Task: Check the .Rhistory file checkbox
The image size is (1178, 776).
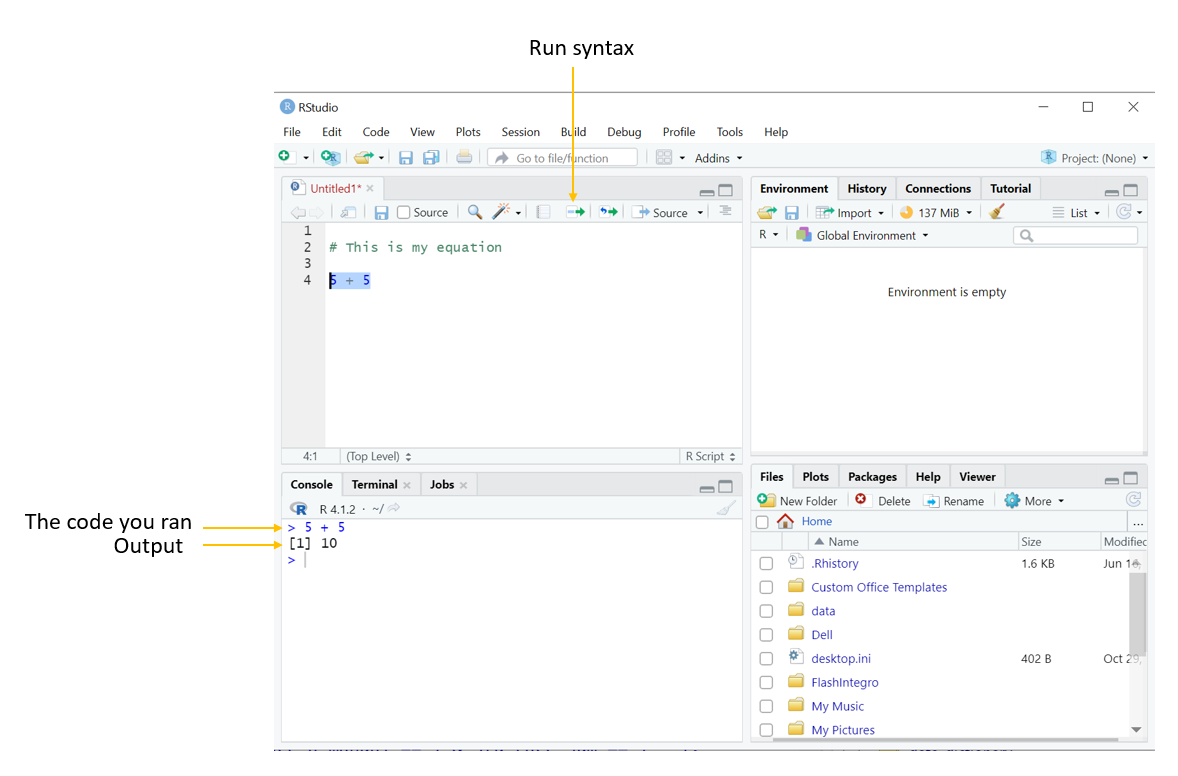Action: (766, 563)
